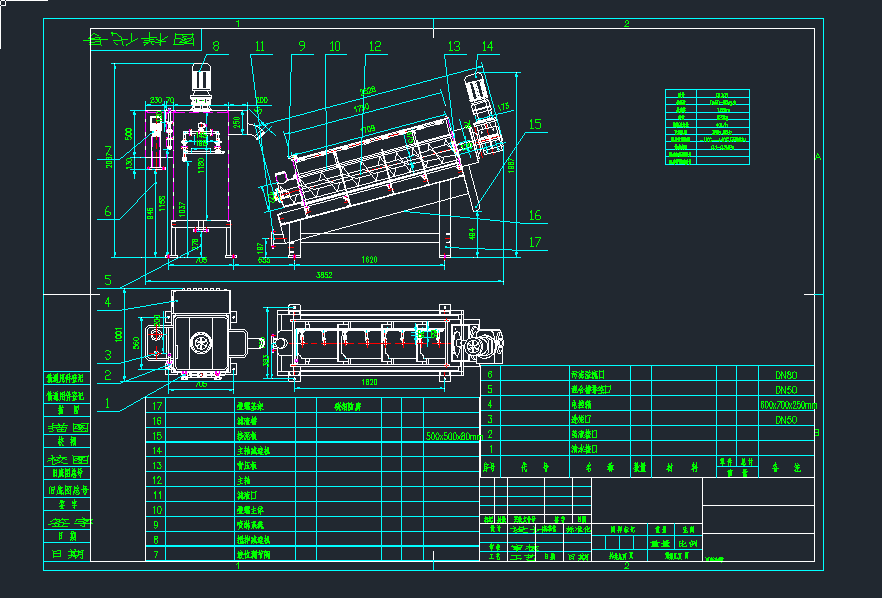Select callout balloon 6 left of mixing tank

pyautogui.click(x=108, y=212)
